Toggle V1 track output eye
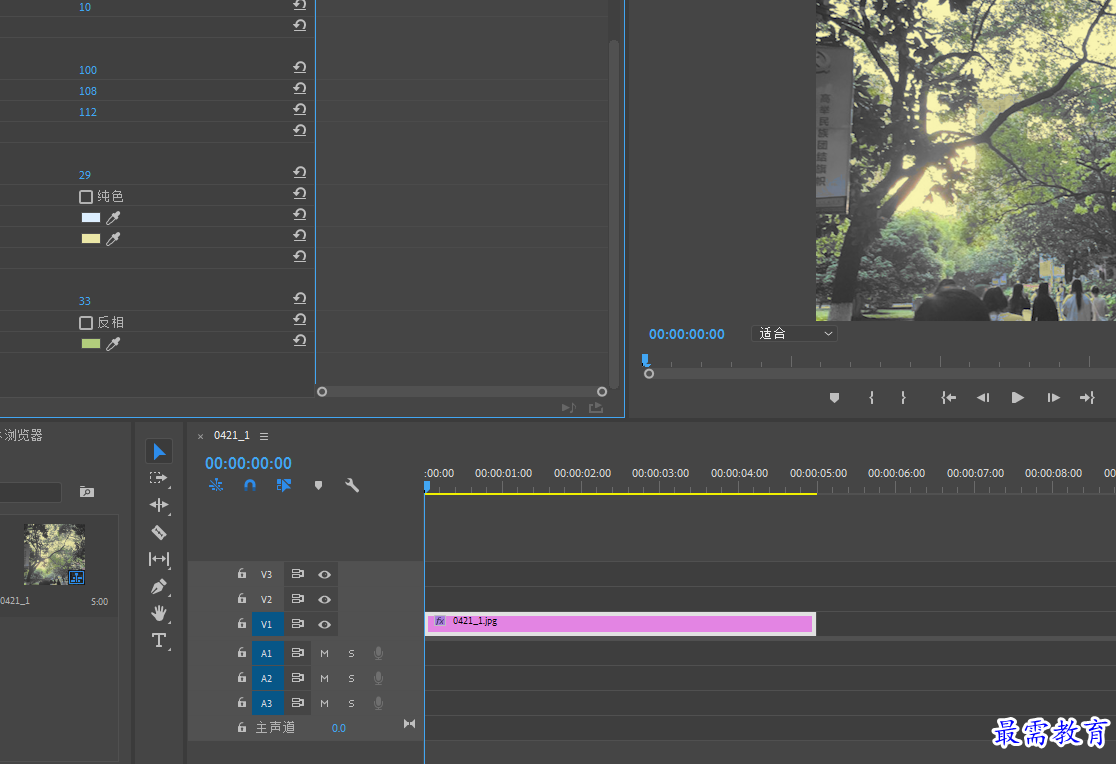Screen dimensions: 1116x764 (x=325, y=624)
